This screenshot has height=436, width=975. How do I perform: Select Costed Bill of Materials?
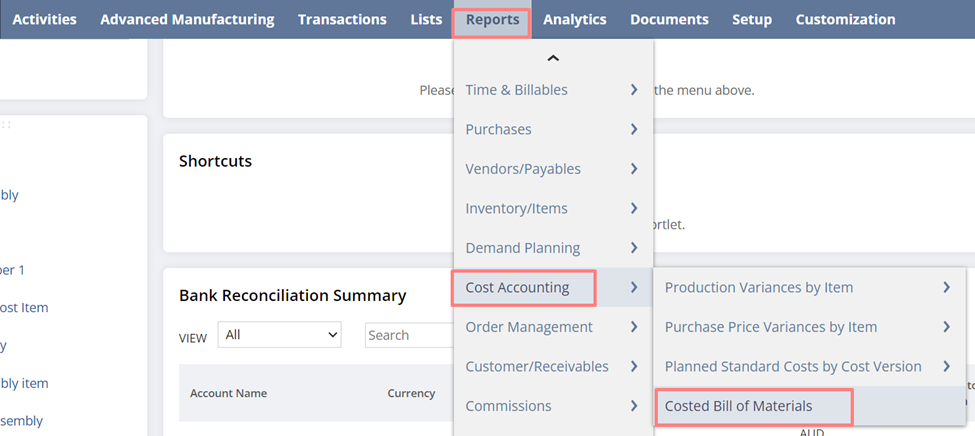[738, 406]
